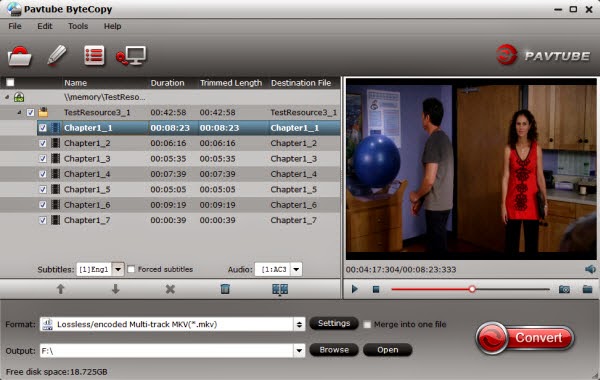The width and height of the screenshot is (600, 380).
Task: Stop the preview playback
Action: (x=376, y=289)
